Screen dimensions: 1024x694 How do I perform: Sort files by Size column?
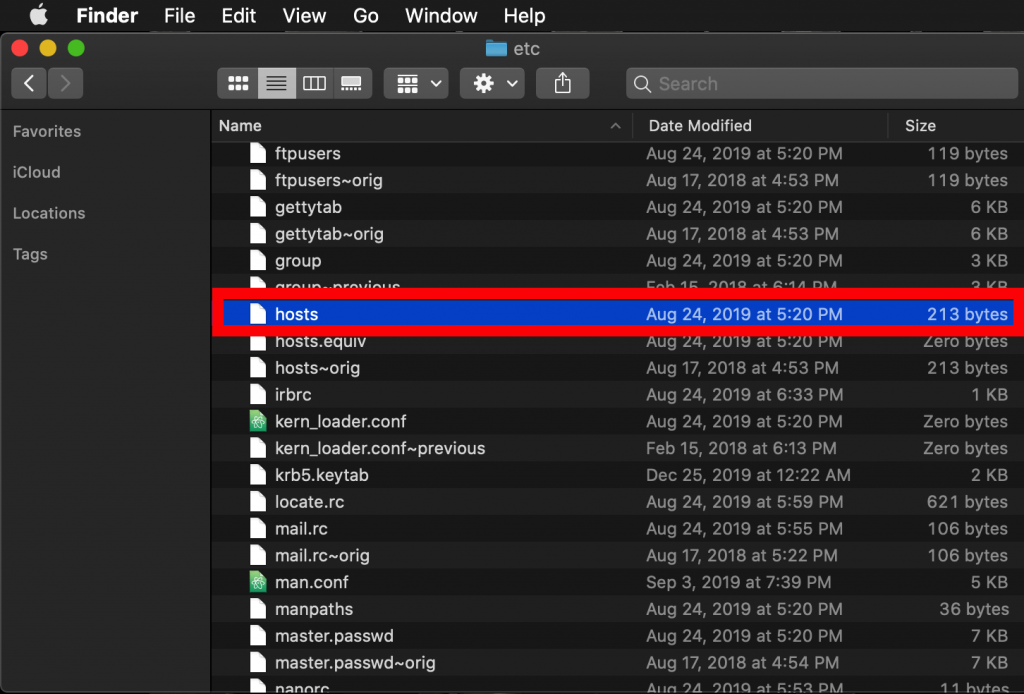[x=955, y=125]
